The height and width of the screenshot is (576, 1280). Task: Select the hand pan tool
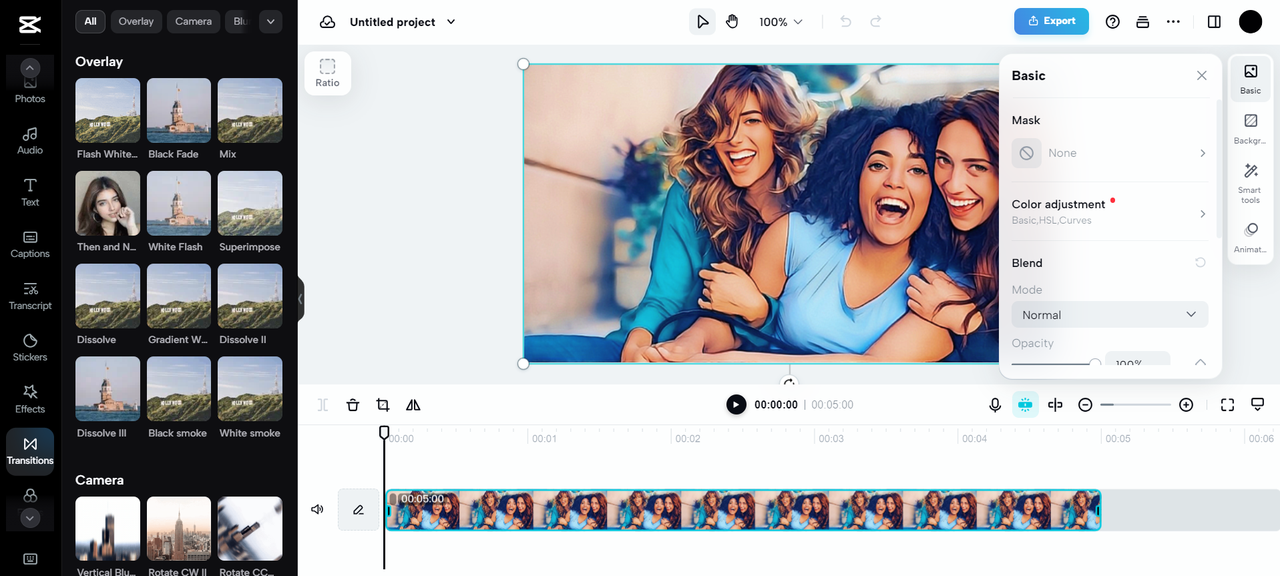[732, 22]
